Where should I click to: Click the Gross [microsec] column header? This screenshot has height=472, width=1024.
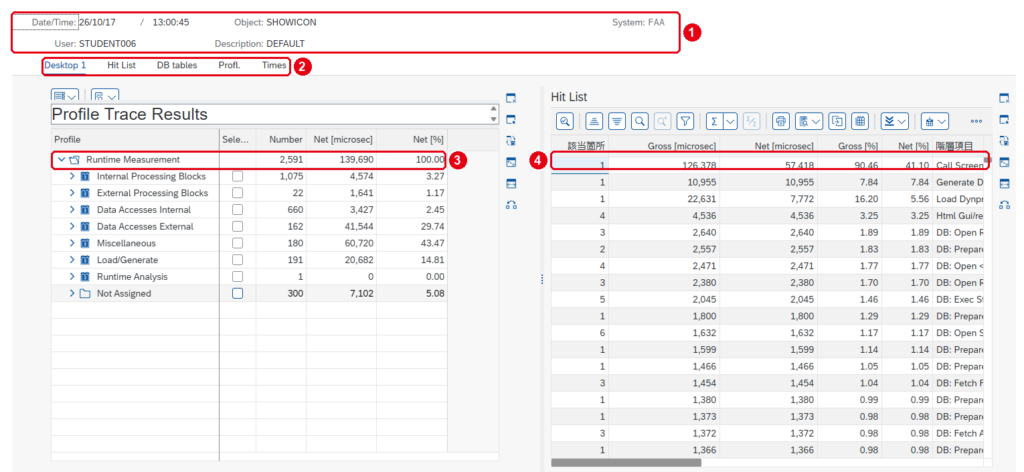coord(665,146)
